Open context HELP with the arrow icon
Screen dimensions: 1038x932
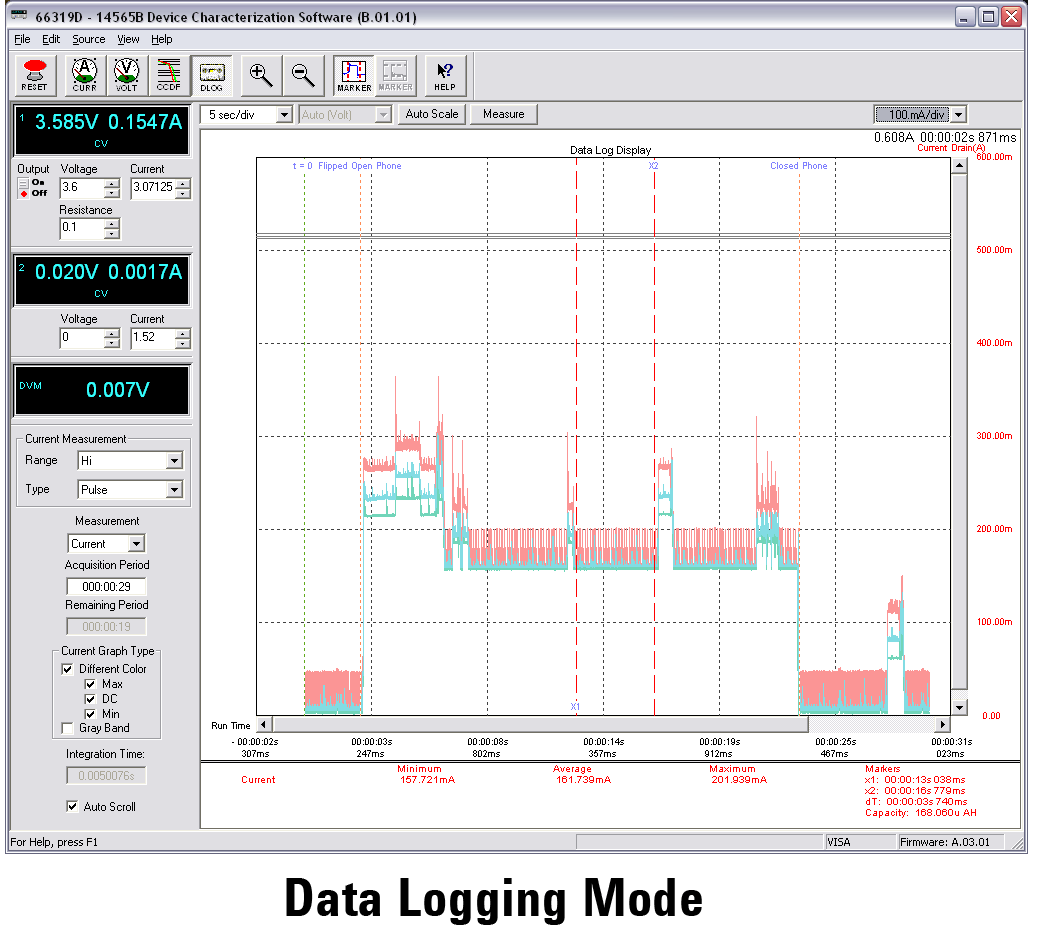pyautogui.click(x=443, y=74)
